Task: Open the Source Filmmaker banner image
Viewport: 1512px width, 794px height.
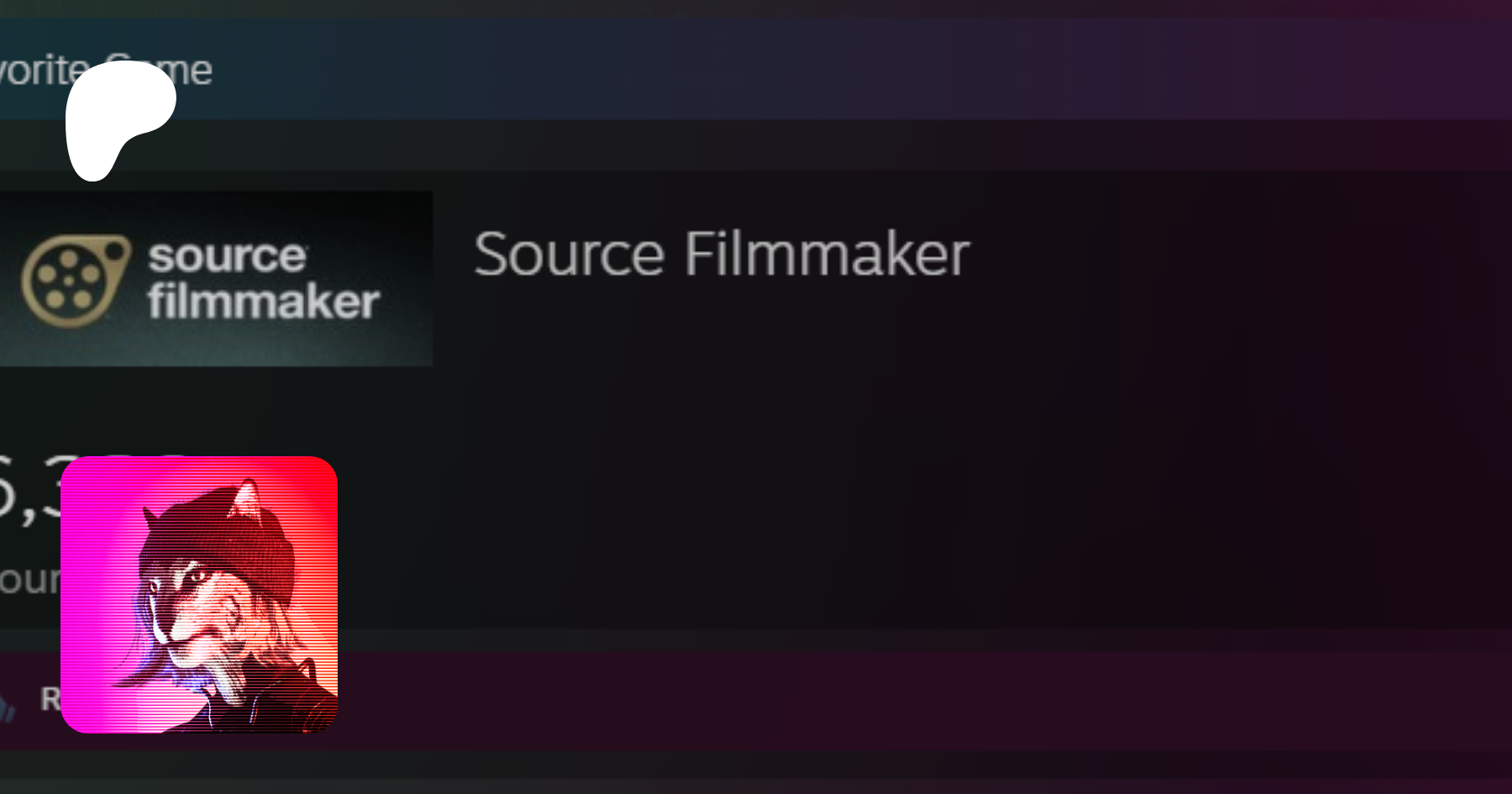Action: 216,279
